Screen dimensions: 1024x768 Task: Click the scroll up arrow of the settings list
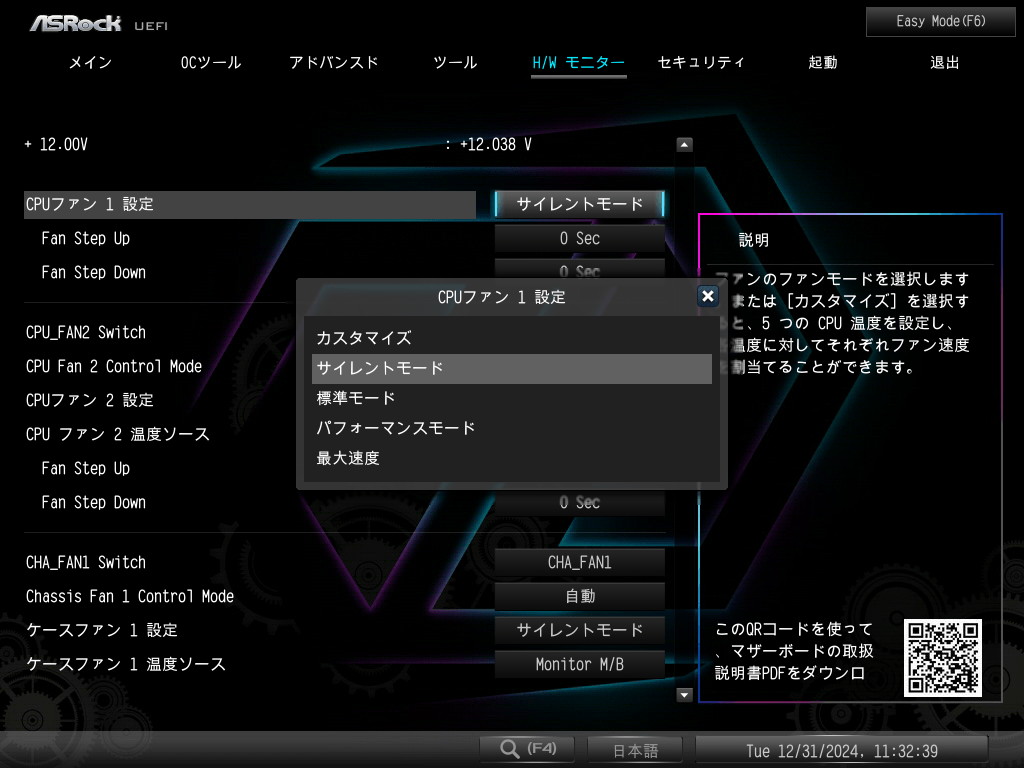[684, 144]
